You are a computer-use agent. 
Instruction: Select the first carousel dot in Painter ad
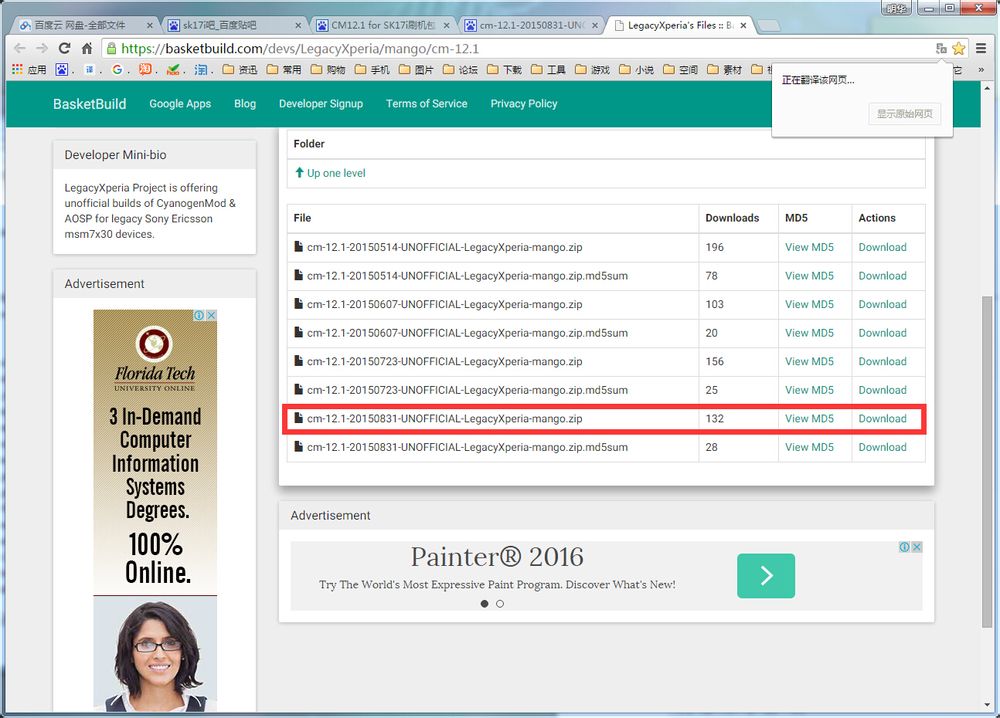pyautogui.click(x=485, y=604)
